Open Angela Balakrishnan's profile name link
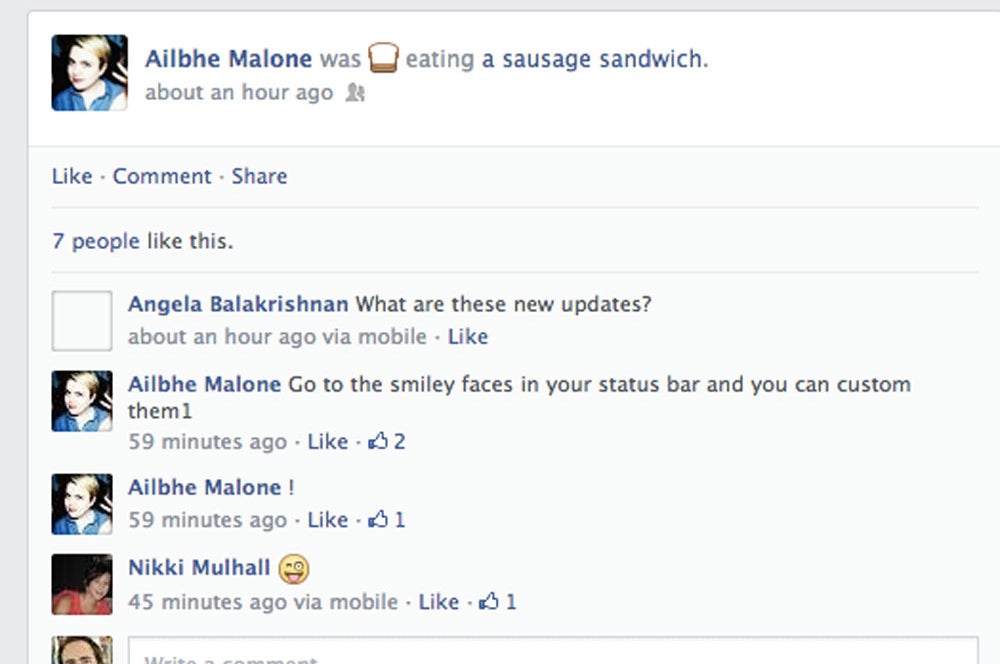1000x664 pixels. pyautogui.click(x=238, y=304)
